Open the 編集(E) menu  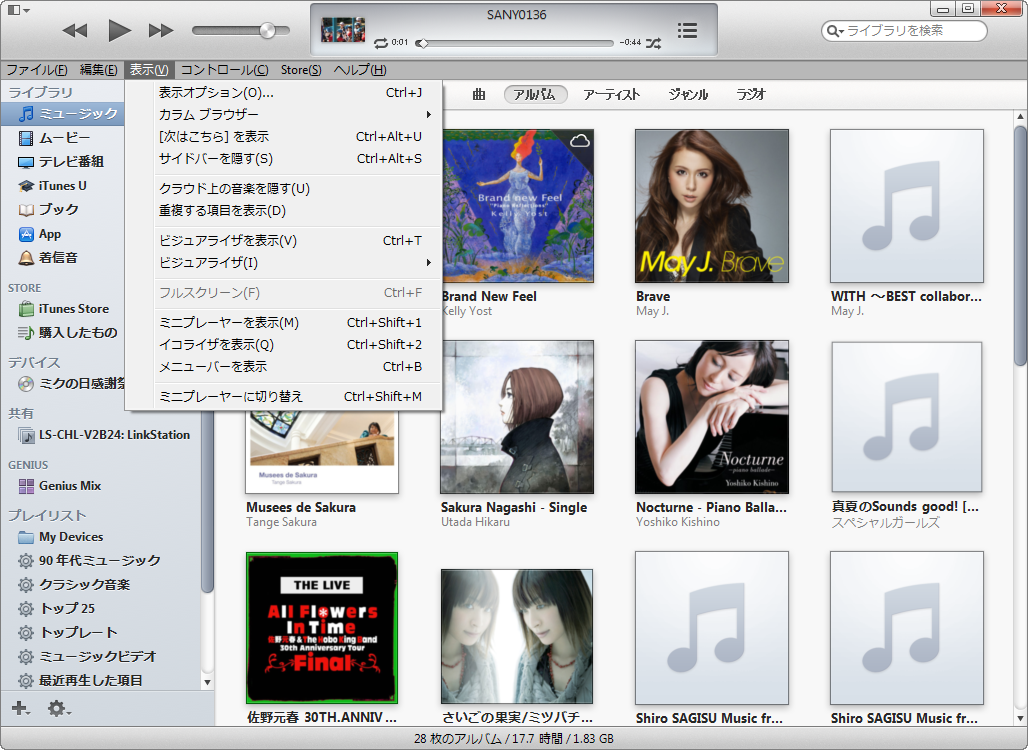[98, 69]
